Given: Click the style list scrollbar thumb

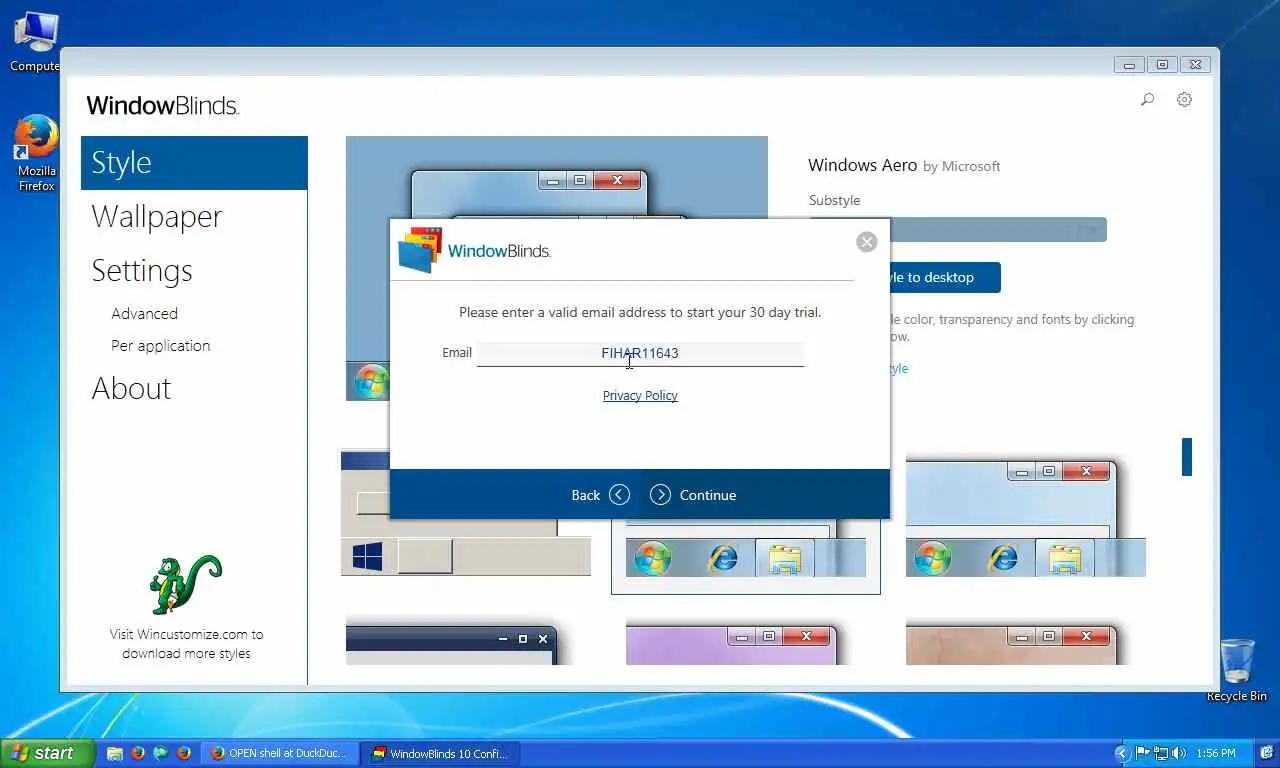Looking at the screenshot, I should [x=1187, y=457].
